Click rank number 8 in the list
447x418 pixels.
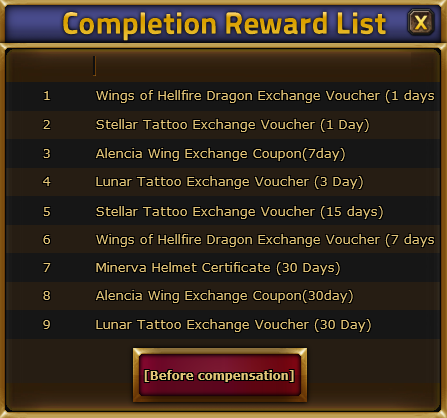tap(47, 296)
